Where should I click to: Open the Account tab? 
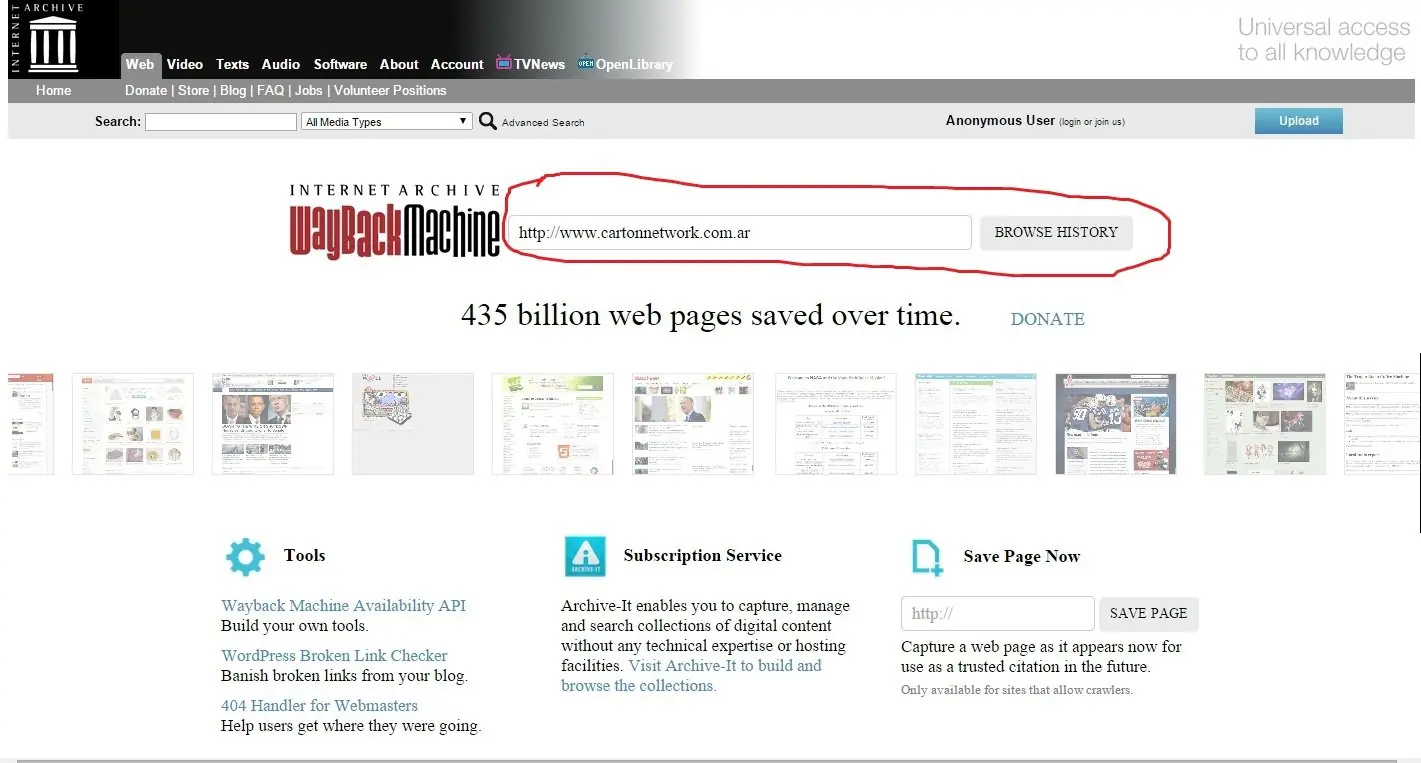[x=457, y=64]
